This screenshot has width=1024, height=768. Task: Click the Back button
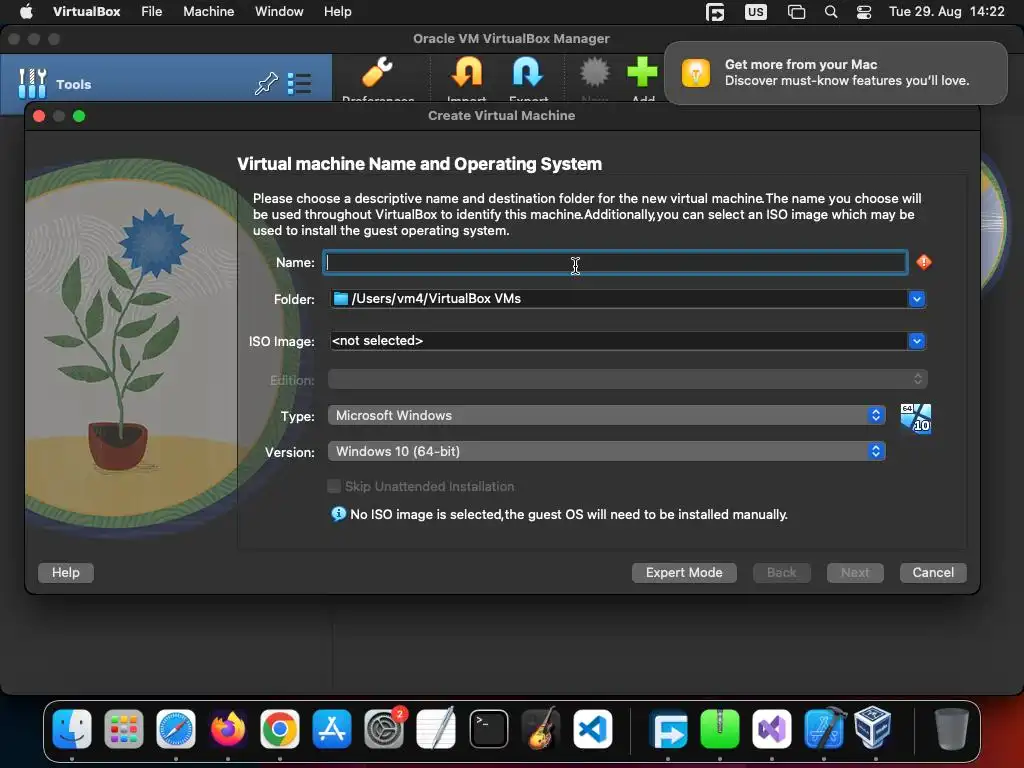782,573
